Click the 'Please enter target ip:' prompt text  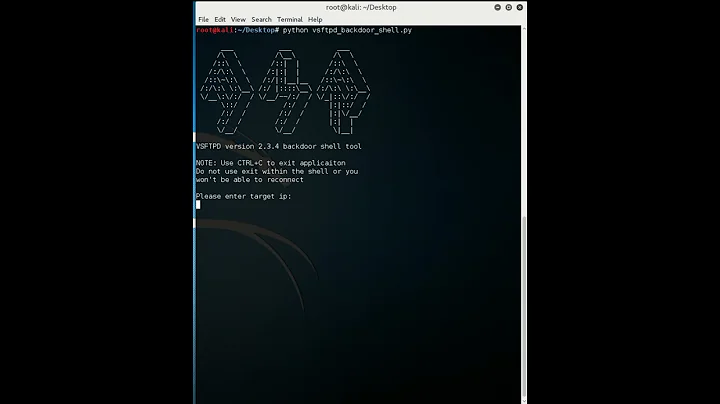(x=243, y=196)
